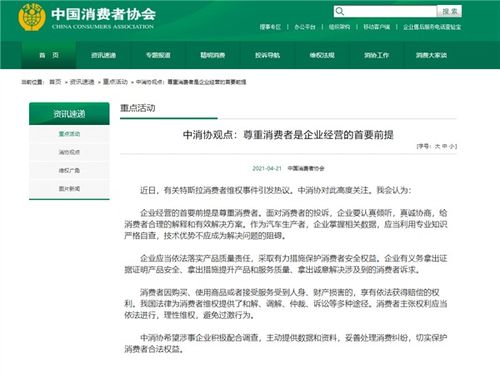Image resolution: width=500 pixels, height=373 pixels.
Task: Click 首页 in the breadcrumb trail
Action: (x=55, y=82)
